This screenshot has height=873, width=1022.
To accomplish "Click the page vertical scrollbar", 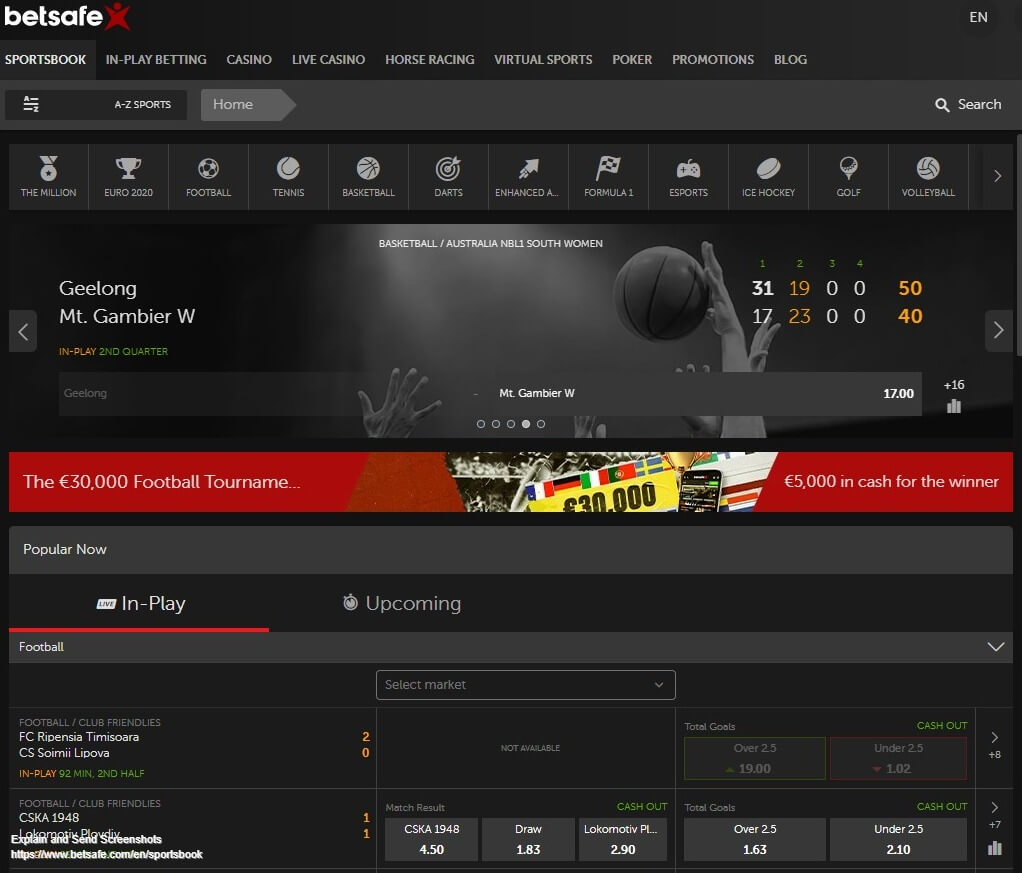I will click(1018, 244).
